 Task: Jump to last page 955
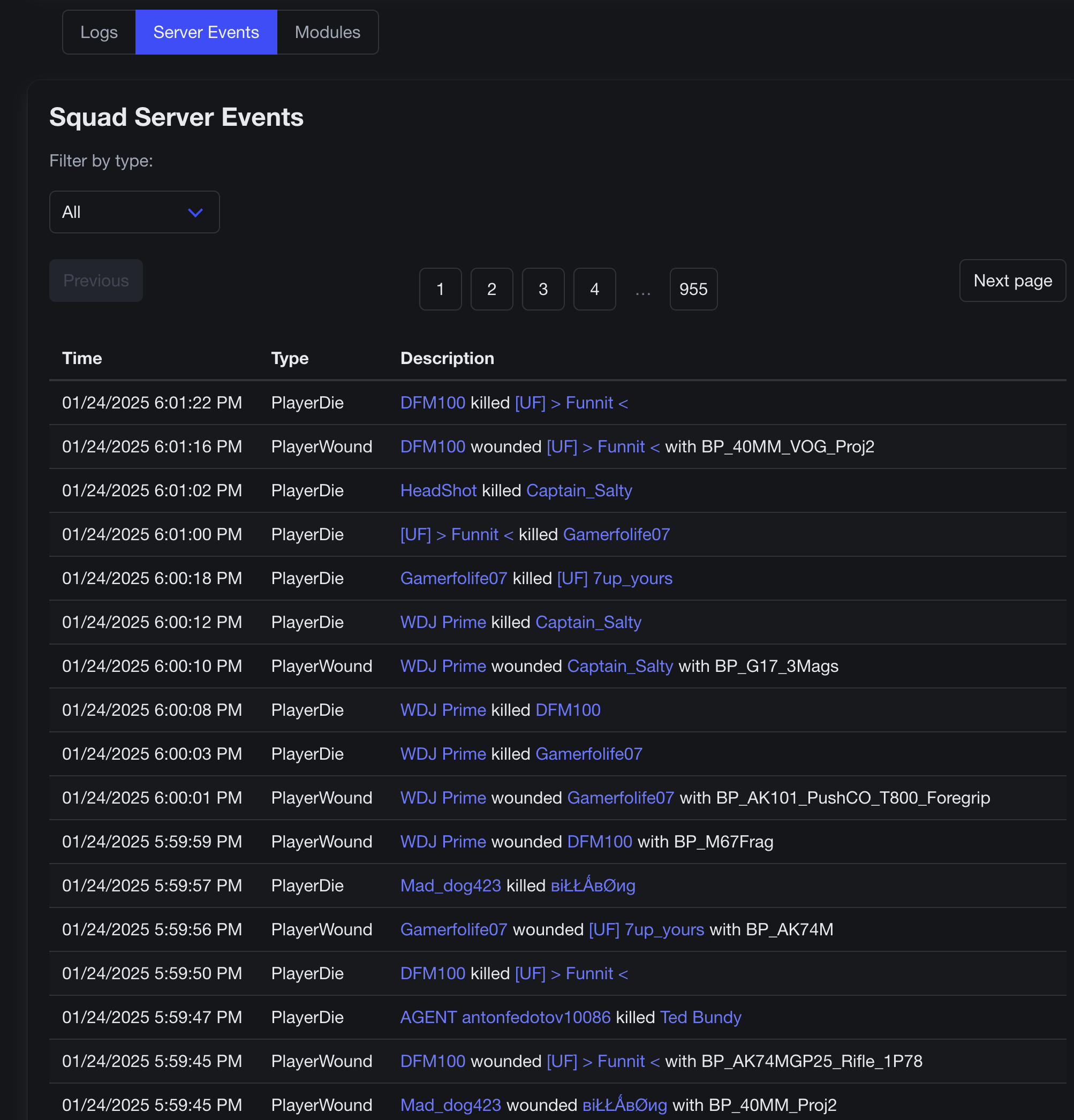click(x=693, y=289)
